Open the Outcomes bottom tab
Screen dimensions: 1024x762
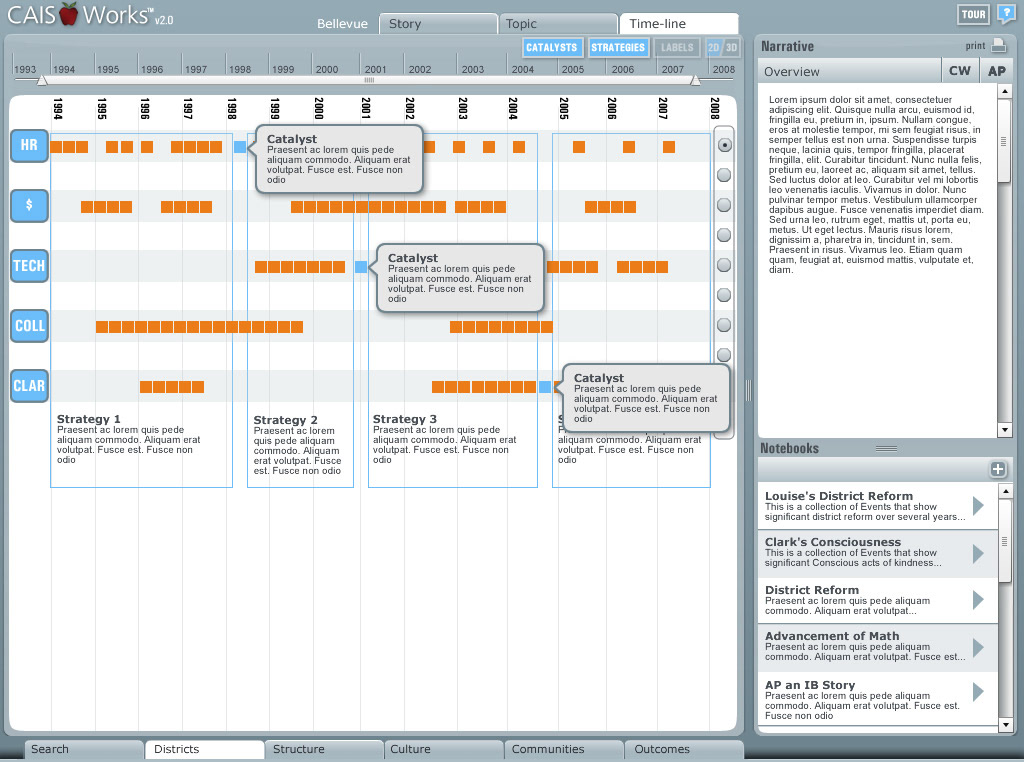(x=684, y=750)
